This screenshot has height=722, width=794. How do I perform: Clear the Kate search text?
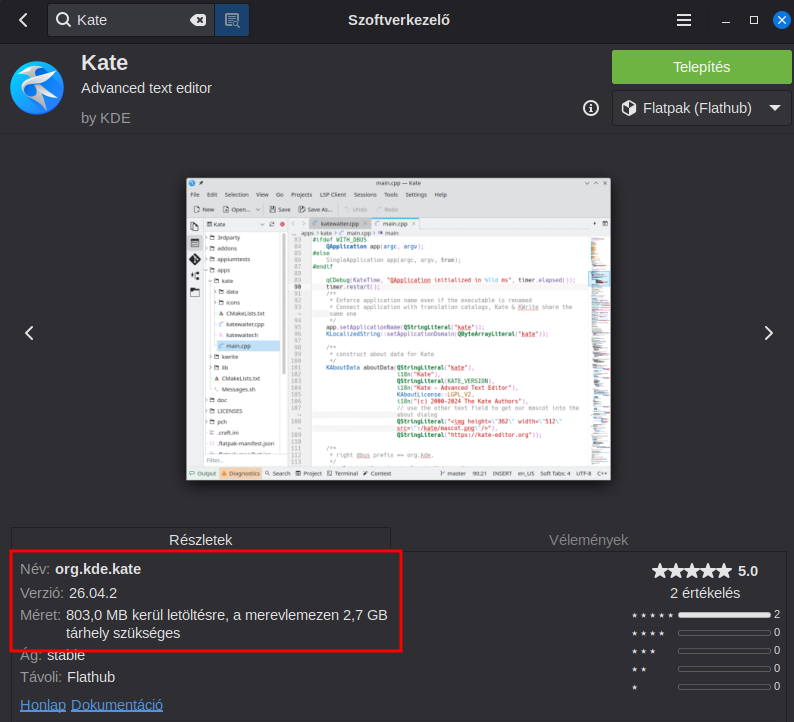point(198,20)
